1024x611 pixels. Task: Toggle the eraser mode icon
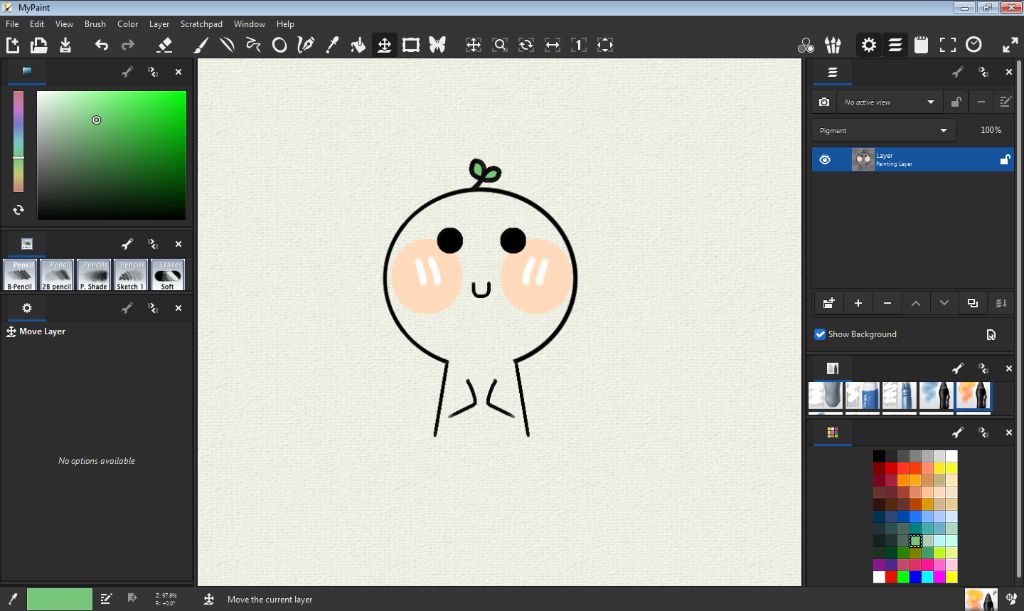pyautogui.click(x=165, y=45)
